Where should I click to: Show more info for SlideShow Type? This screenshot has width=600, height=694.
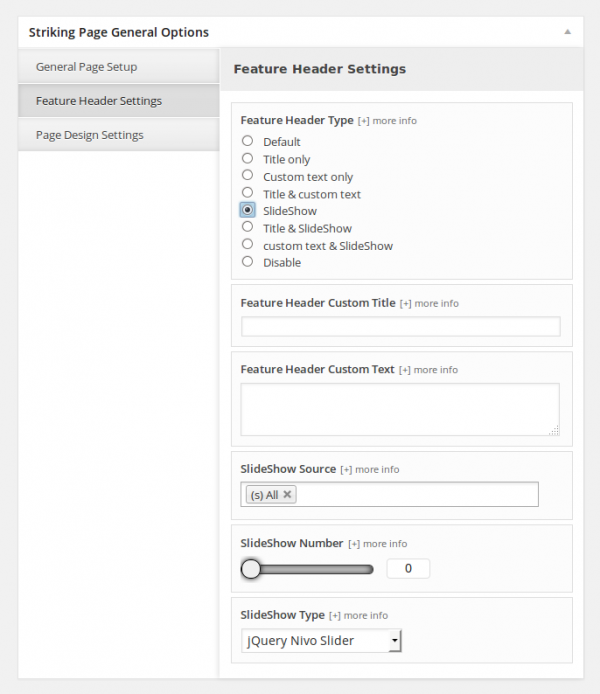click(358, 616)
